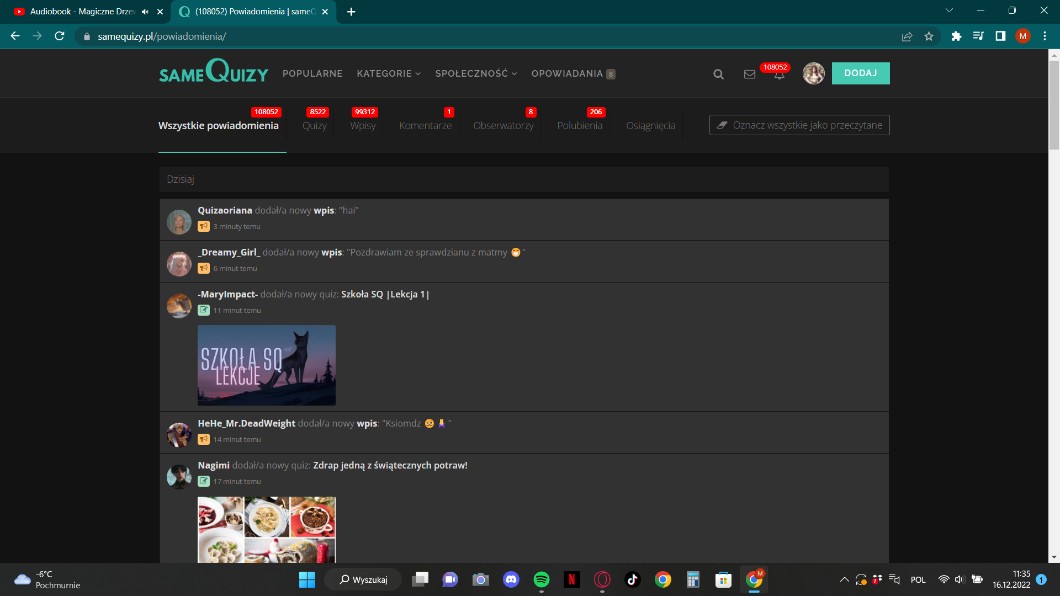Expand the Społeczność dropdown menu
The height and width of the screenshot is (596, 1060).
click(475, 74)
